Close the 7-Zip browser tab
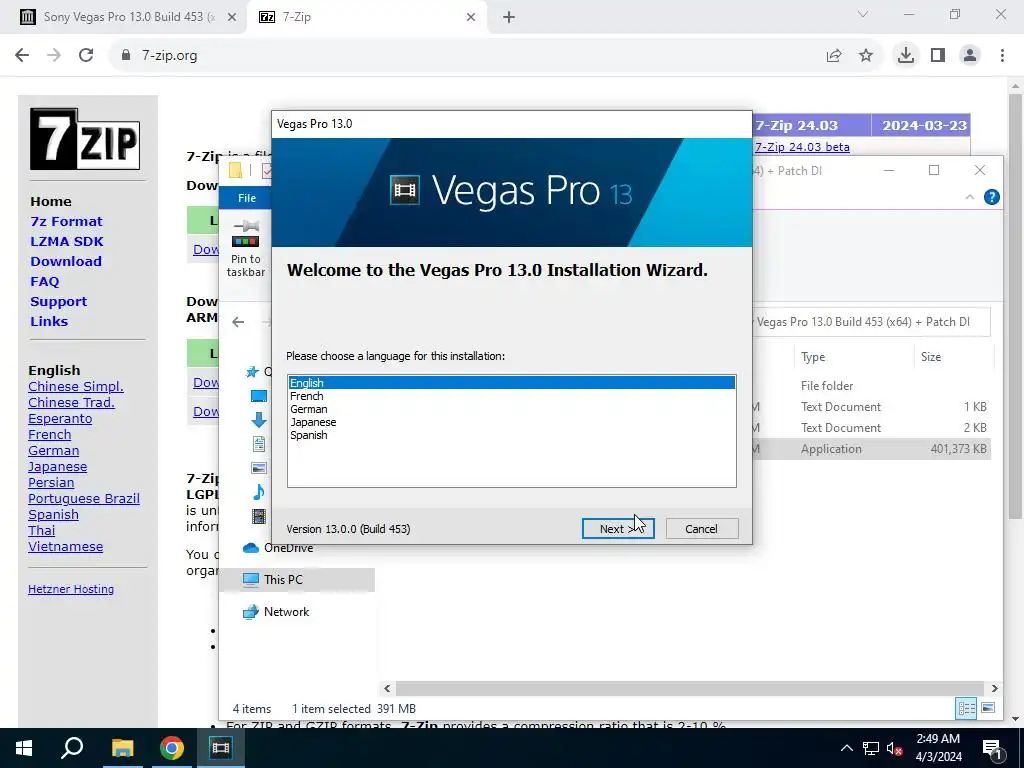Screen dimensions: 1024x768 click(x=471, y=17)
